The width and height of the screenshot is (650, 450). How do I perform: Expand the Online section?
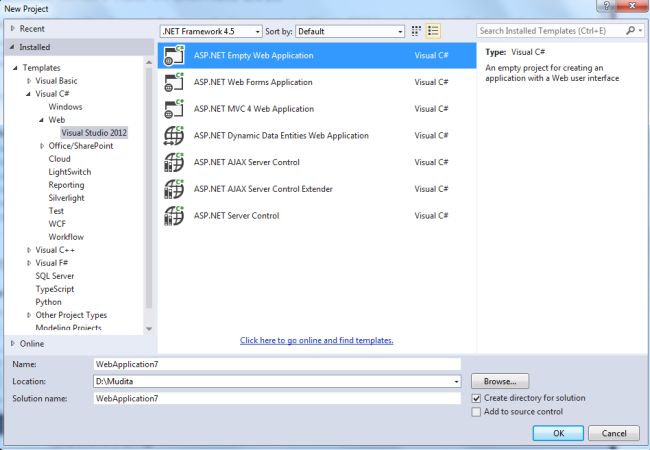[12, 344]
